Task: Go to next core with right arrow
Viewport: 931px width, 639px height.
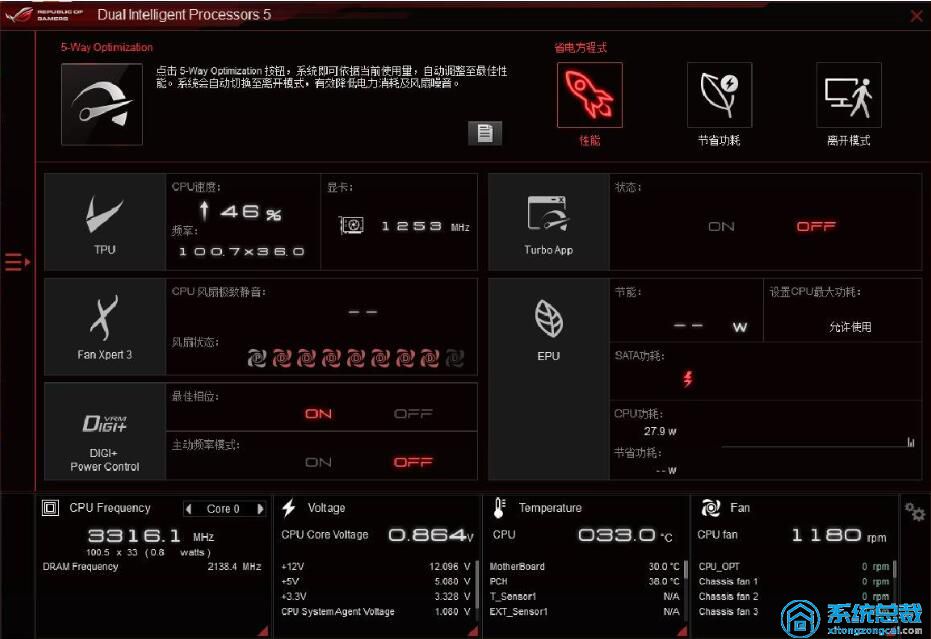Action: coord(260,509)
